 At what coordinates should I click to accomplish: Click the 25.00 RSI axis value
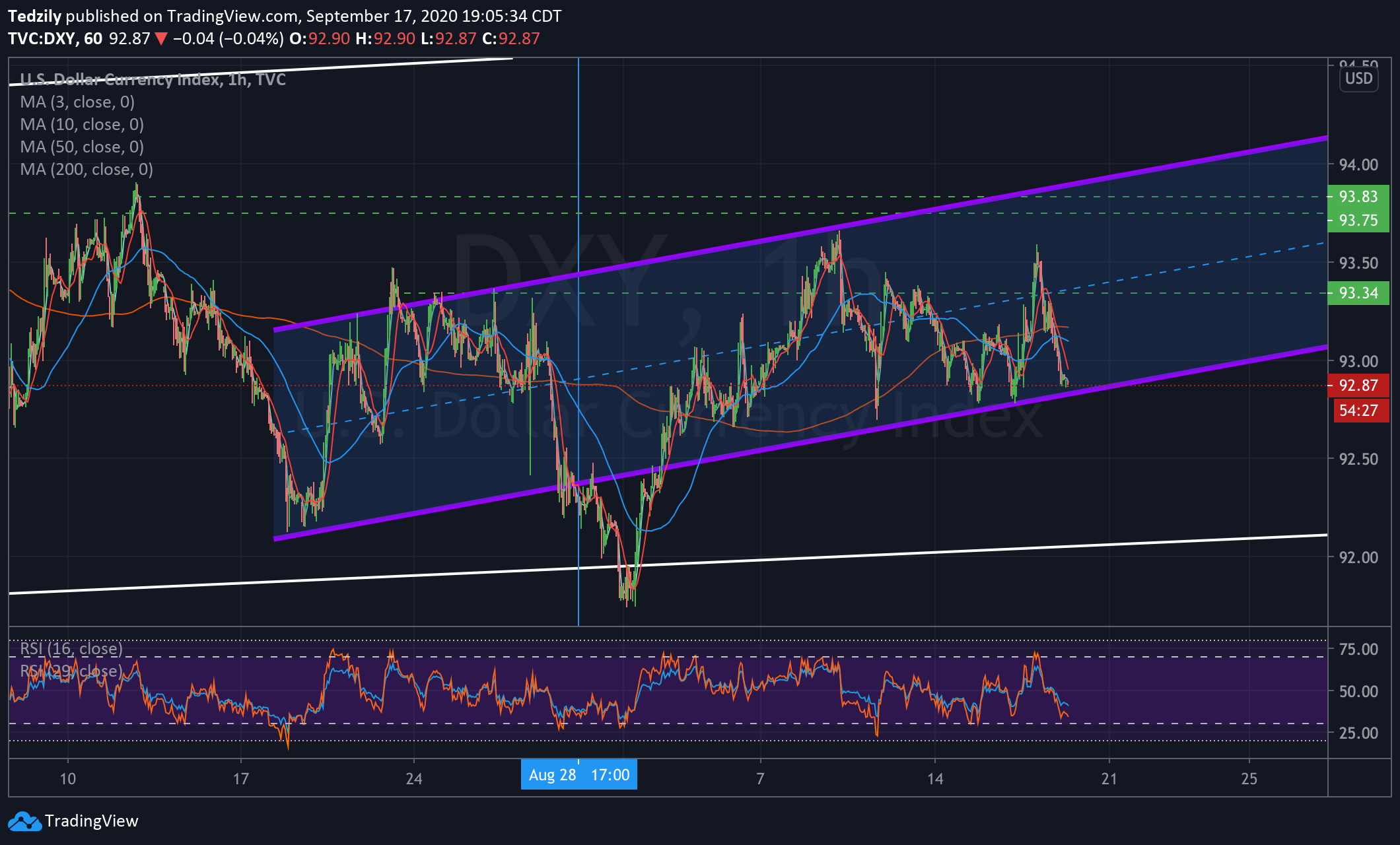click(1358, 733)
